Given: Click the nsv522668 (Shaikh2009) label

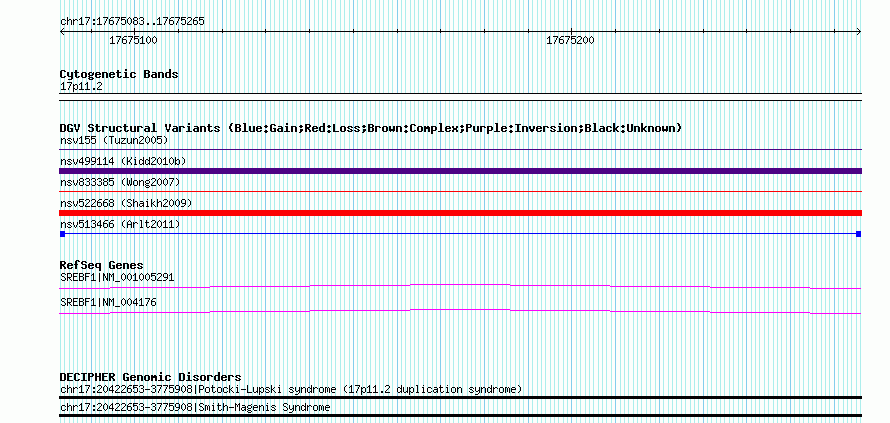Looking at the screenshot, I should (x=126, y=203).
